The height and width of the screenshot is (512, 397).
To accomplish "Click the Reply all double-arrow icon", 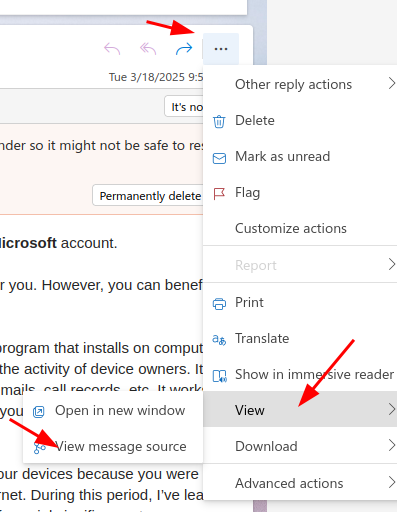I will [148, 49].
